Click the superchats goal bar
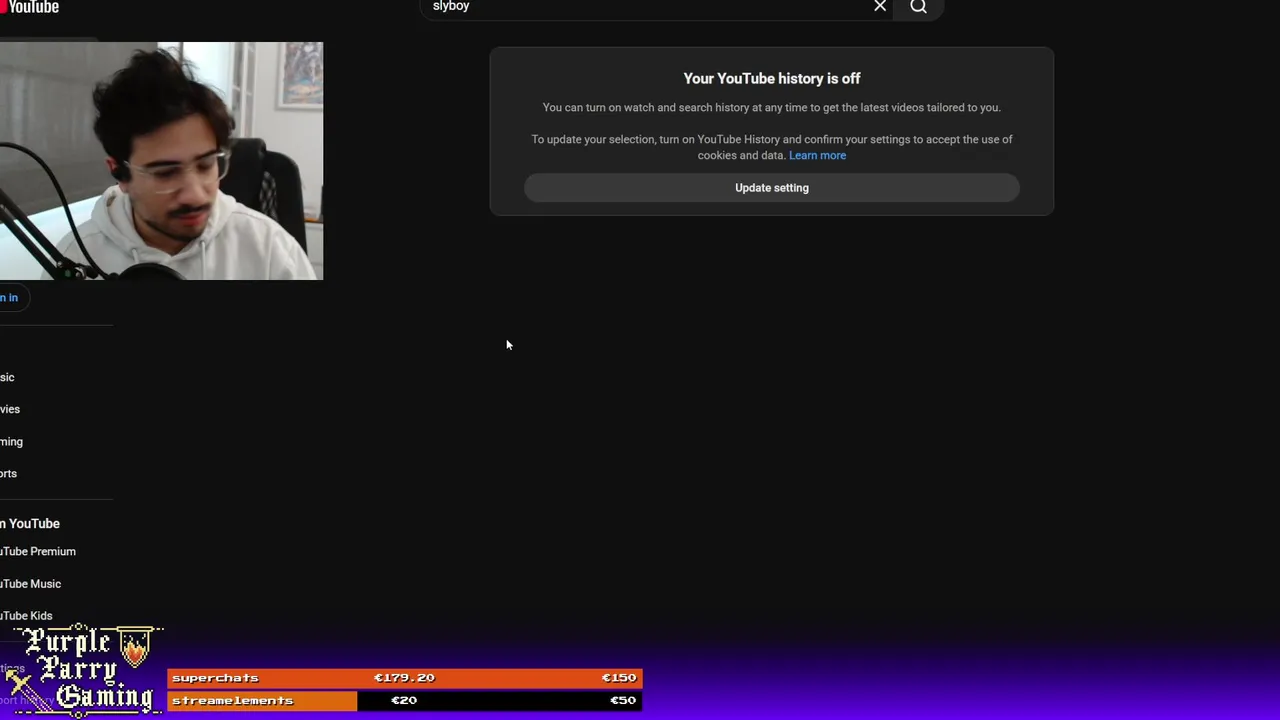The image size is (1280, 720). [x=404, y=678]
